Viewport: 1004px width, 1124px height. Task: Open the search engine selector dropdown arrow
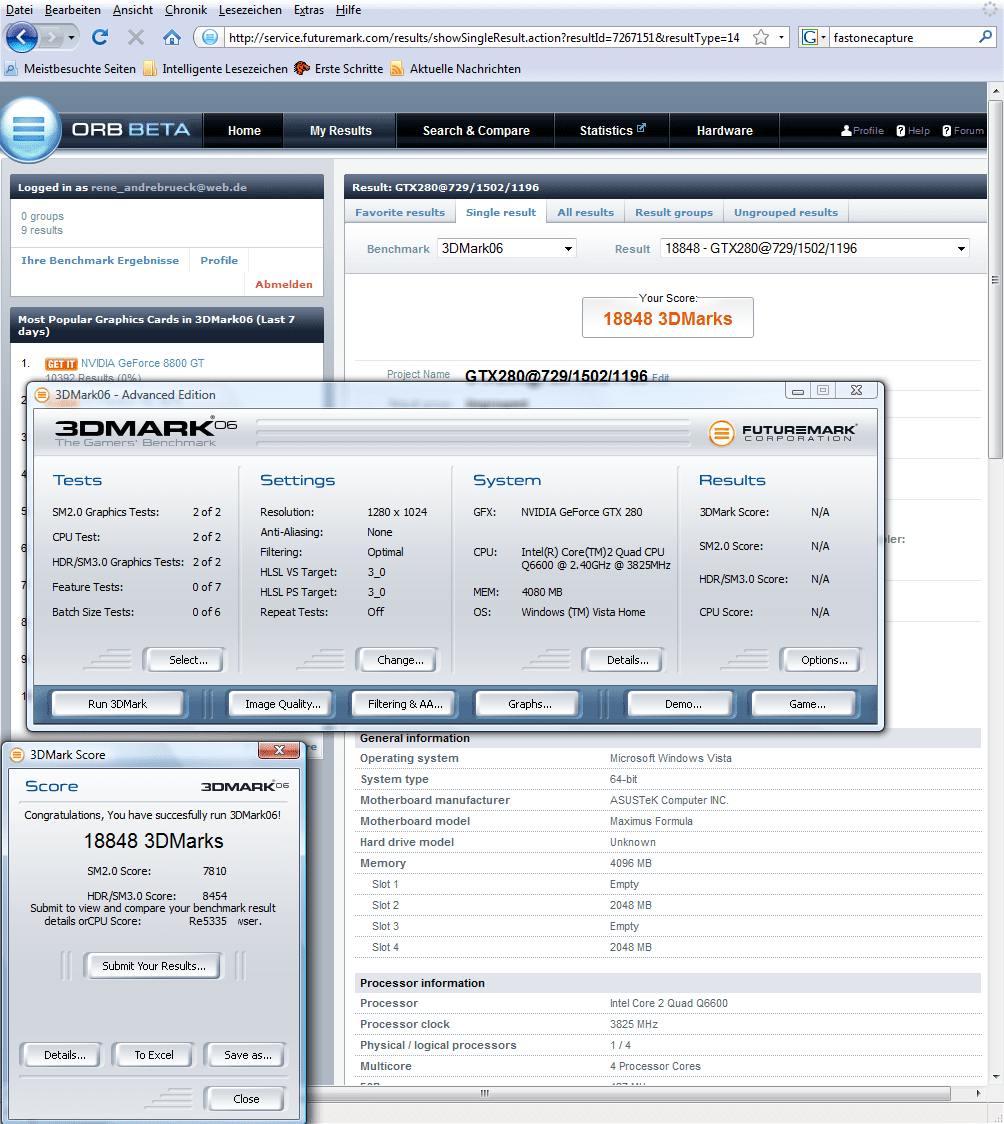pos(823,37)
